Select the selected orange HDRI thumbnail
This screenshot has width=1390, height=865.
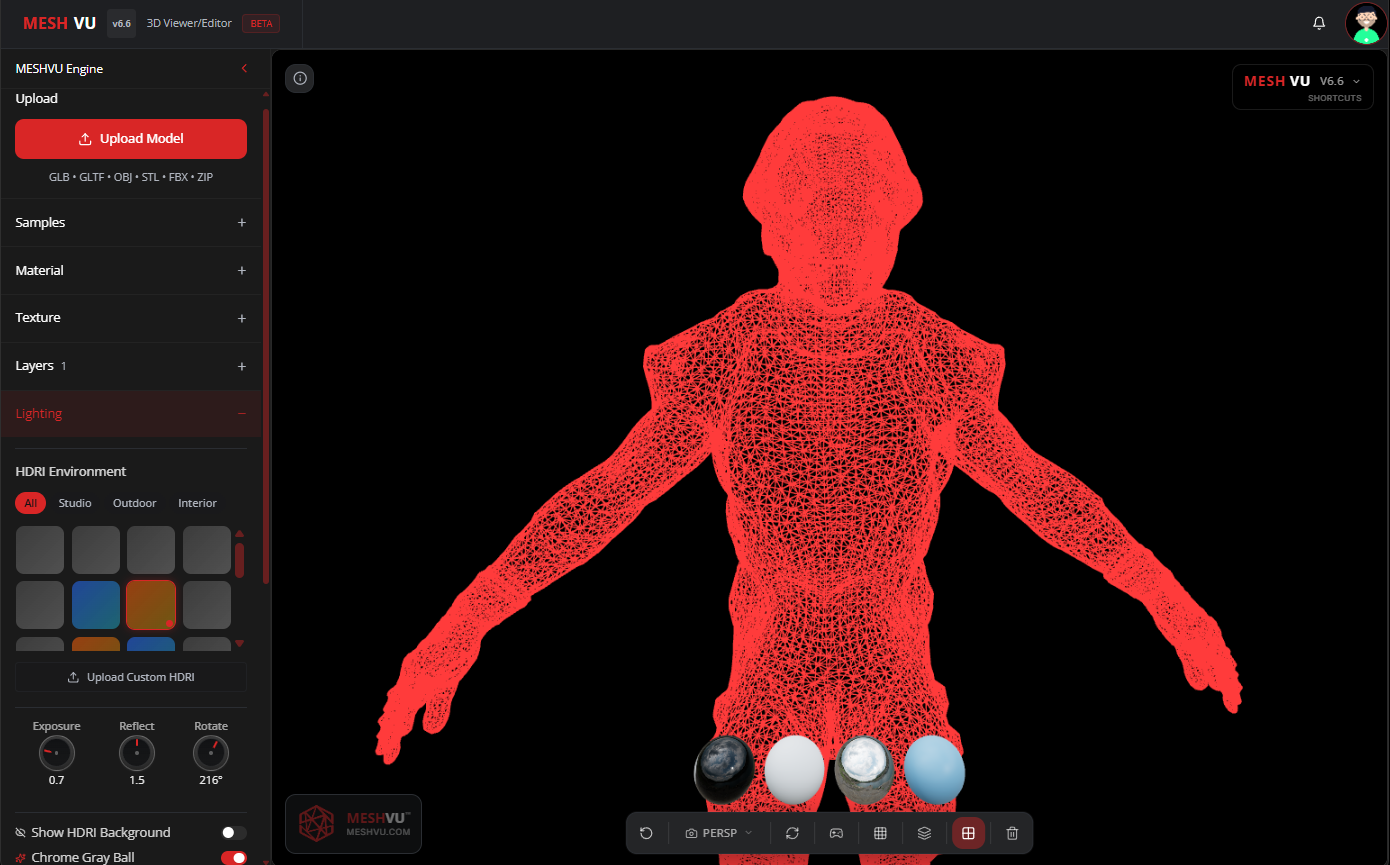(x=151, y=605)
